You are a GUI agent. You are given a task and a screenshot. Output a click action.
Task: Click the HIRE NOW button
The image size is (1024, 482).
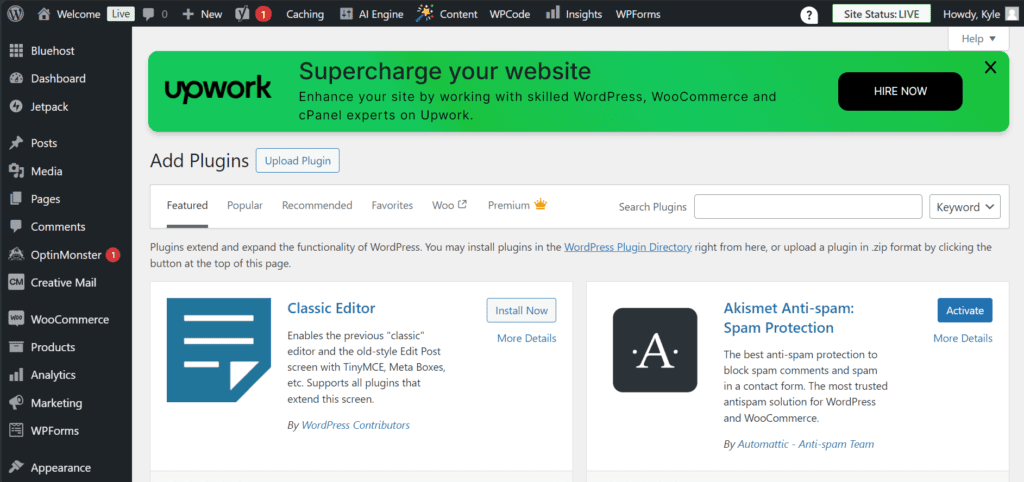point(900,91)
